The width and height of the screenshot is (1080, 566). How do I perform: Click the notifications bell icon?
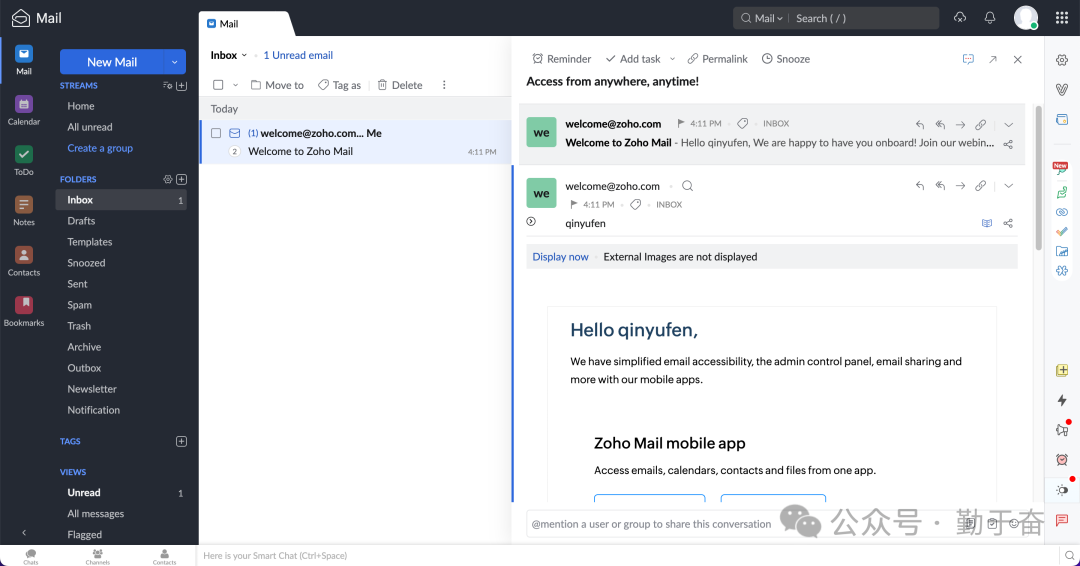[990, 18]
